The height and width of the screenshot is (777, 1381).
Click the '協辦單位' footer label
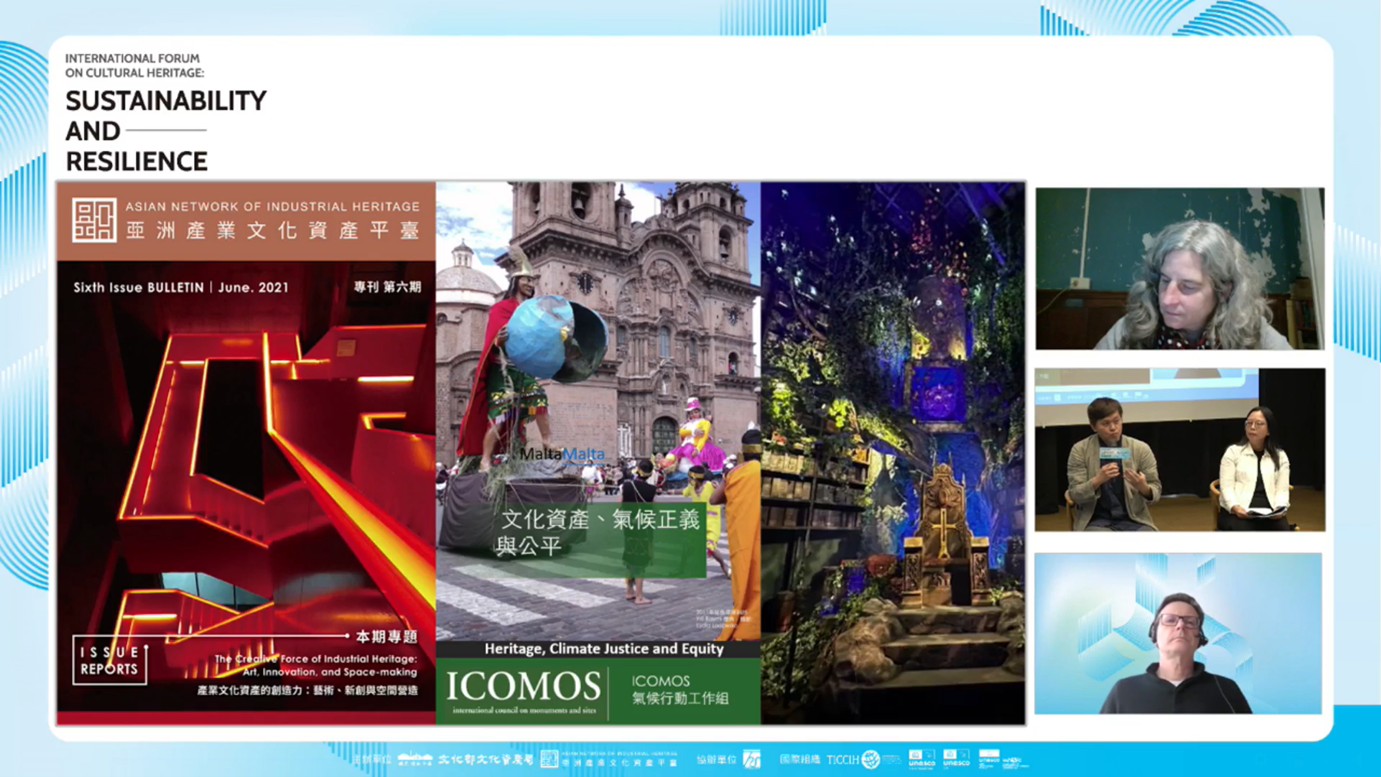[x=715, y=760]
